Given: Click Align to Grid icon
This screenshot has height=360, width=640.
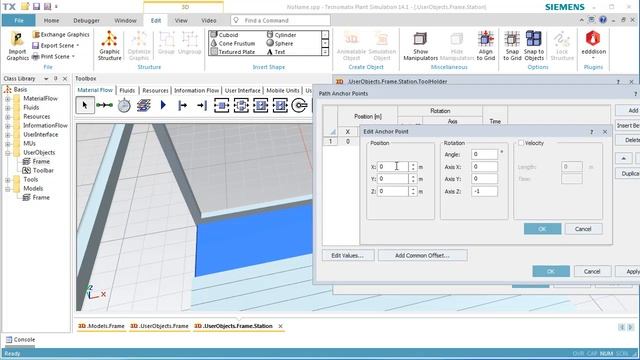Looking at the screenshot, I should click(x=486, y=46).
